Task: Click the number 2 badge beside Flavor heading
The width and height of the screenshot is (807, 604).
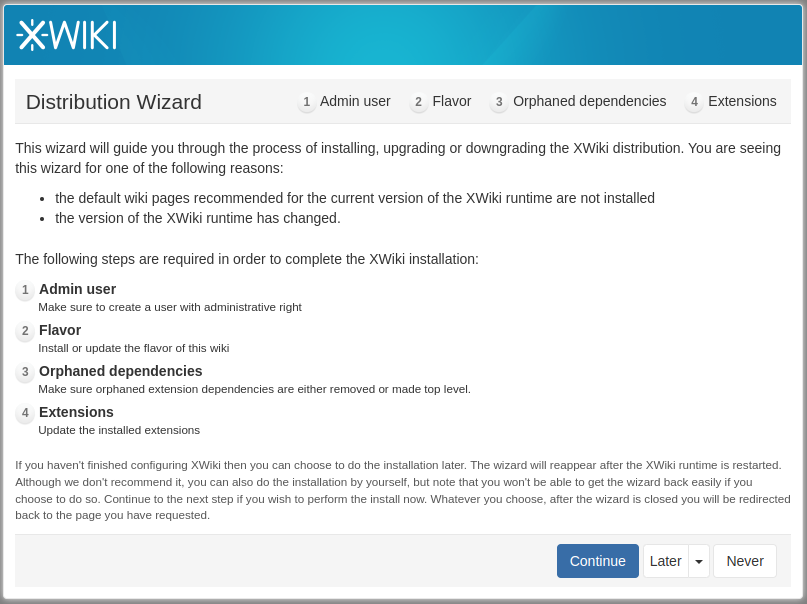Action: [x=25, y=332]
